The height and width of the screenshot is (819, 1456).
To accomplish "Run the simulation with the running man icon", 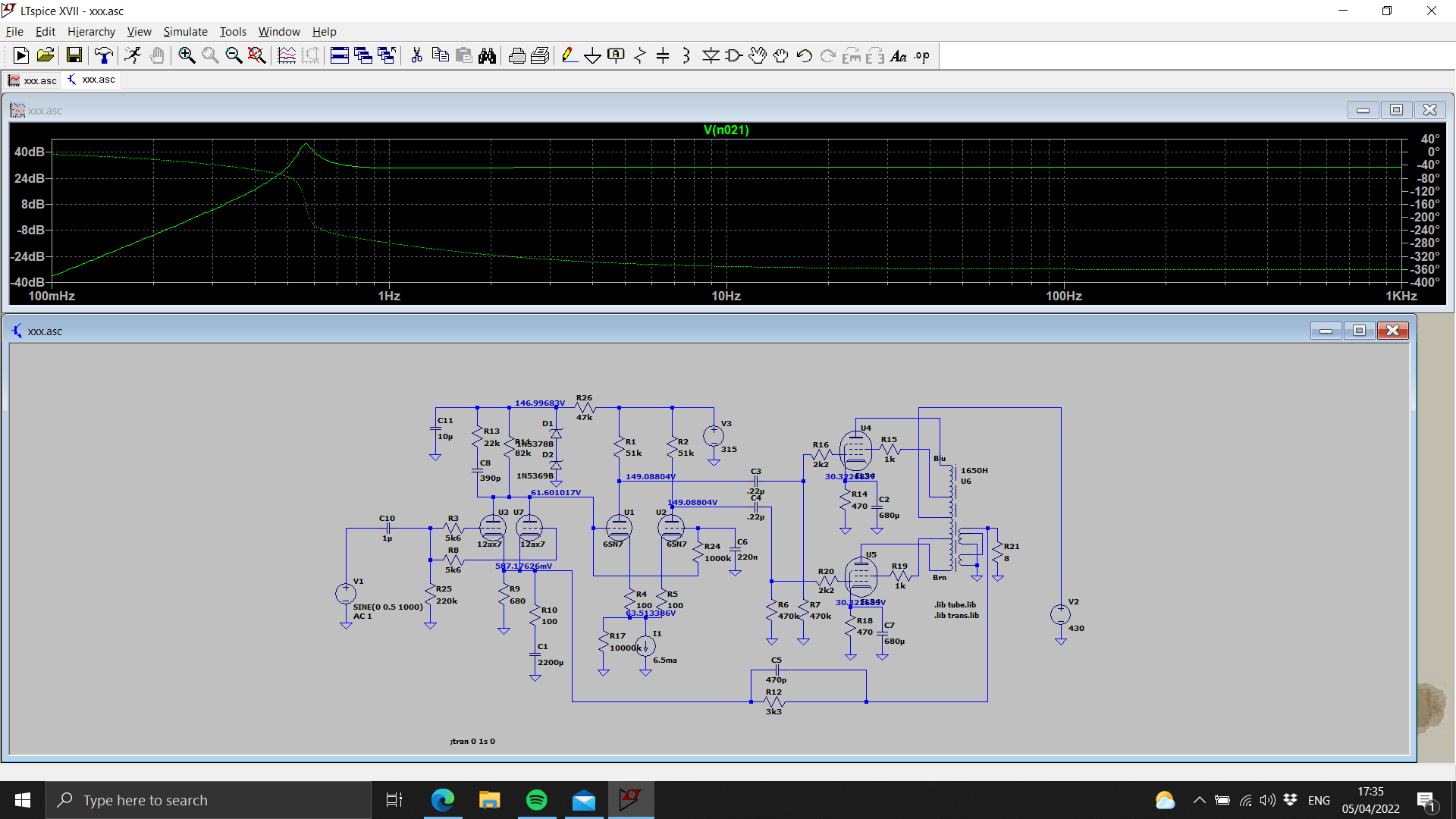I will pos(133,55).
